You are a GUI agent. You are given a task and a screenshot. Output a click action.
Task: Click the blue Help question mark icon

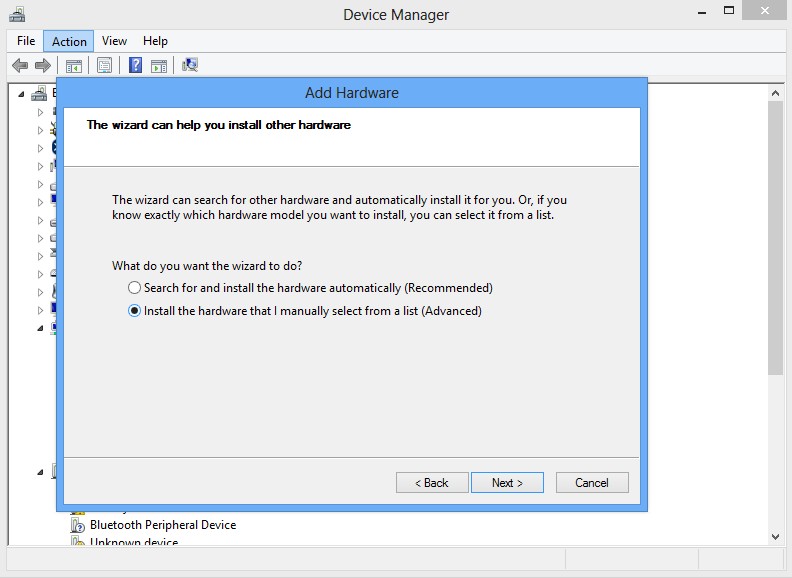(x=135, y=65)
